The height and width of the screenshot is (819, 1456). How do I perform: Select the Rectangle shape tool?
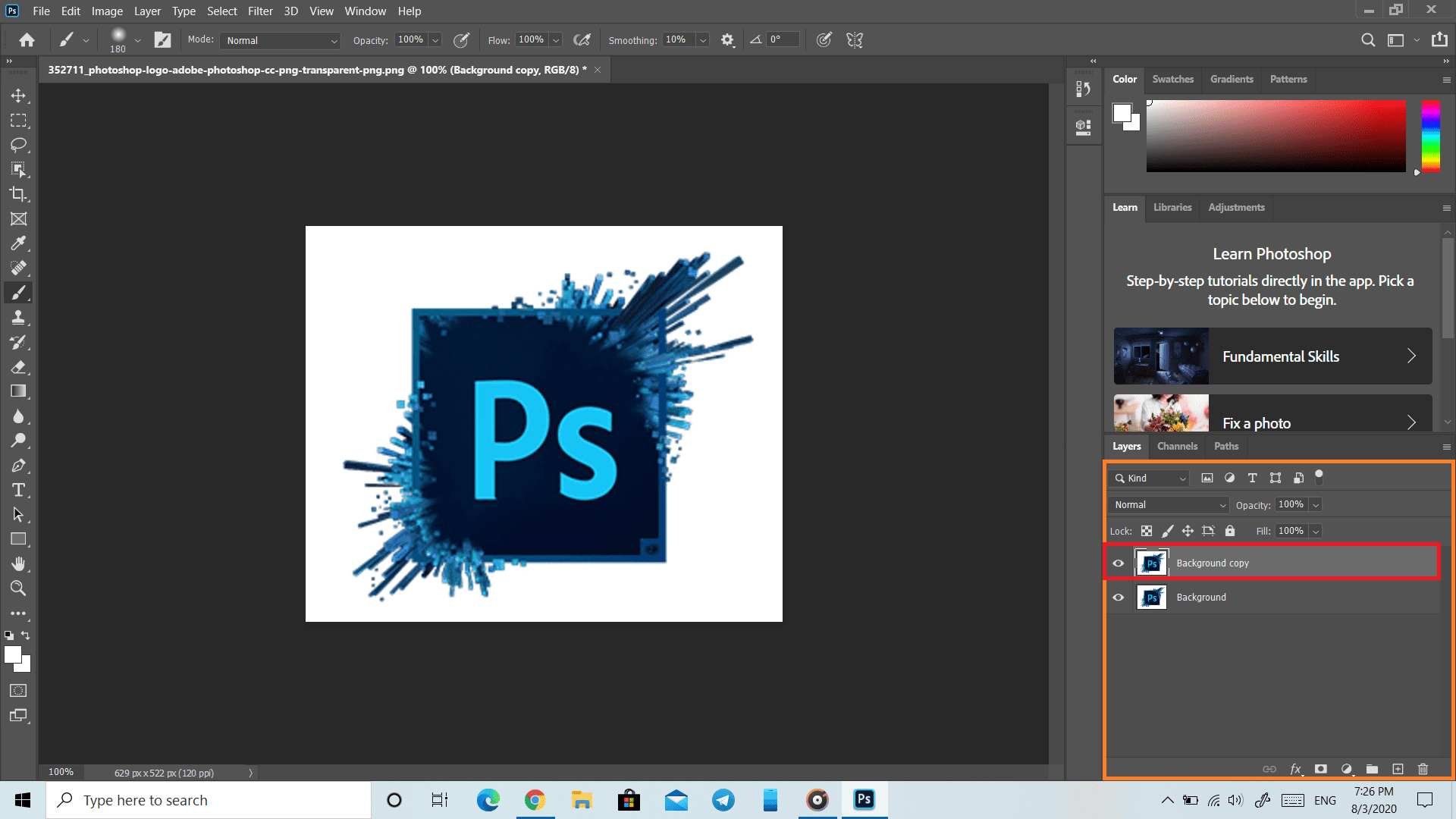(18, 539)
